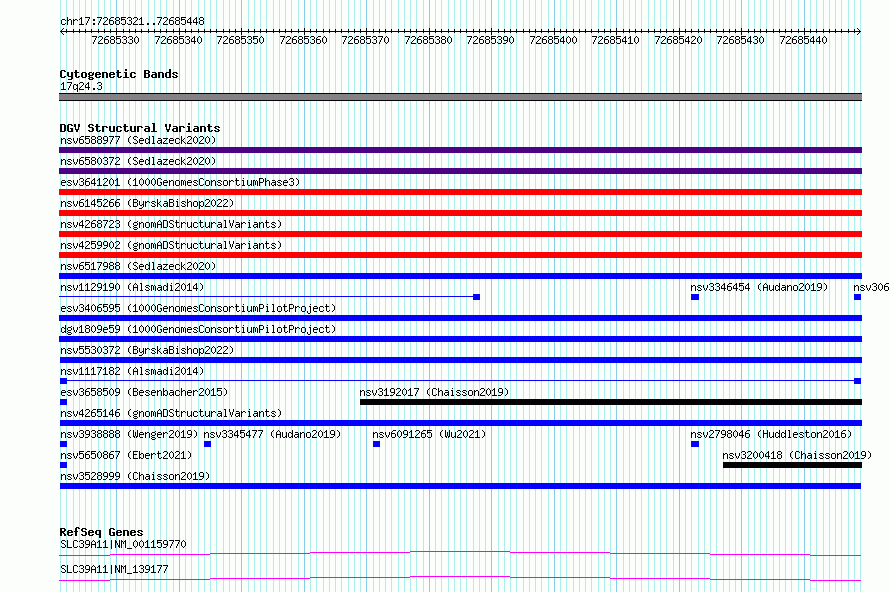The height and width of the screenshot is (592, 890).
Task: Click the small blue marker under esv3658509
Action: click(64, 402)
